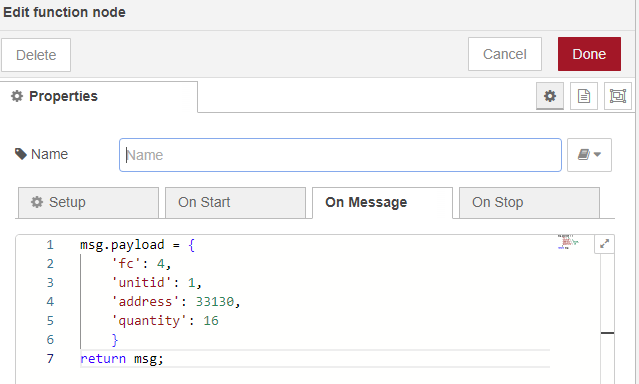Select the On Message tab

[x=382, y=203]
